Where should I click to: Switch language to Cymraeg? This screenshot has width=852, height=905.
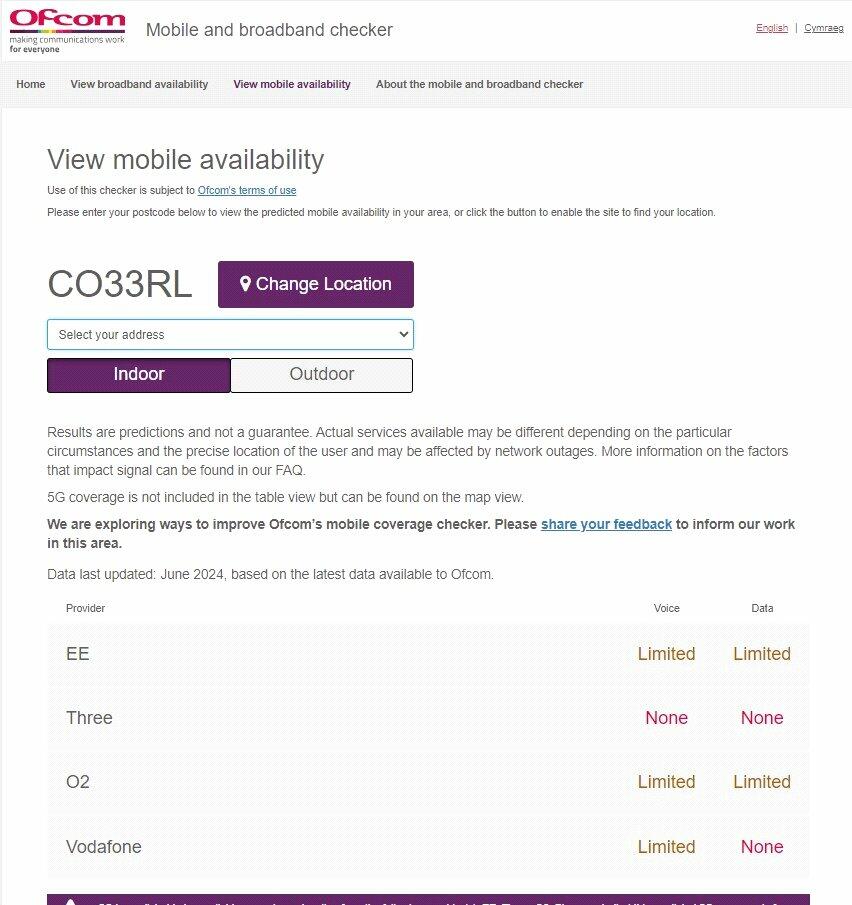click(x=824, y=28)
